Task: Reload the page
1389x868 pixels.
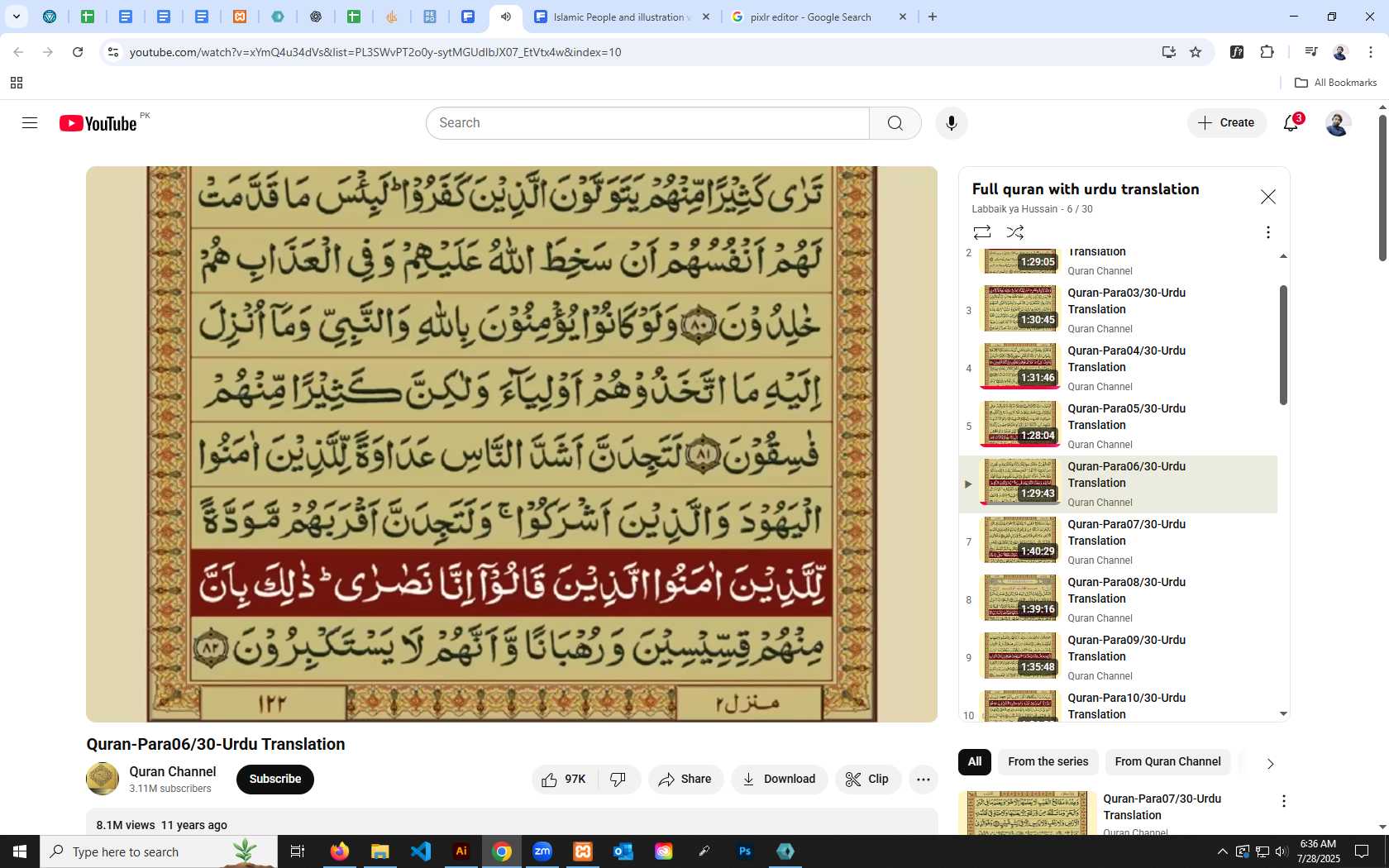Action: tap(78, 52)
